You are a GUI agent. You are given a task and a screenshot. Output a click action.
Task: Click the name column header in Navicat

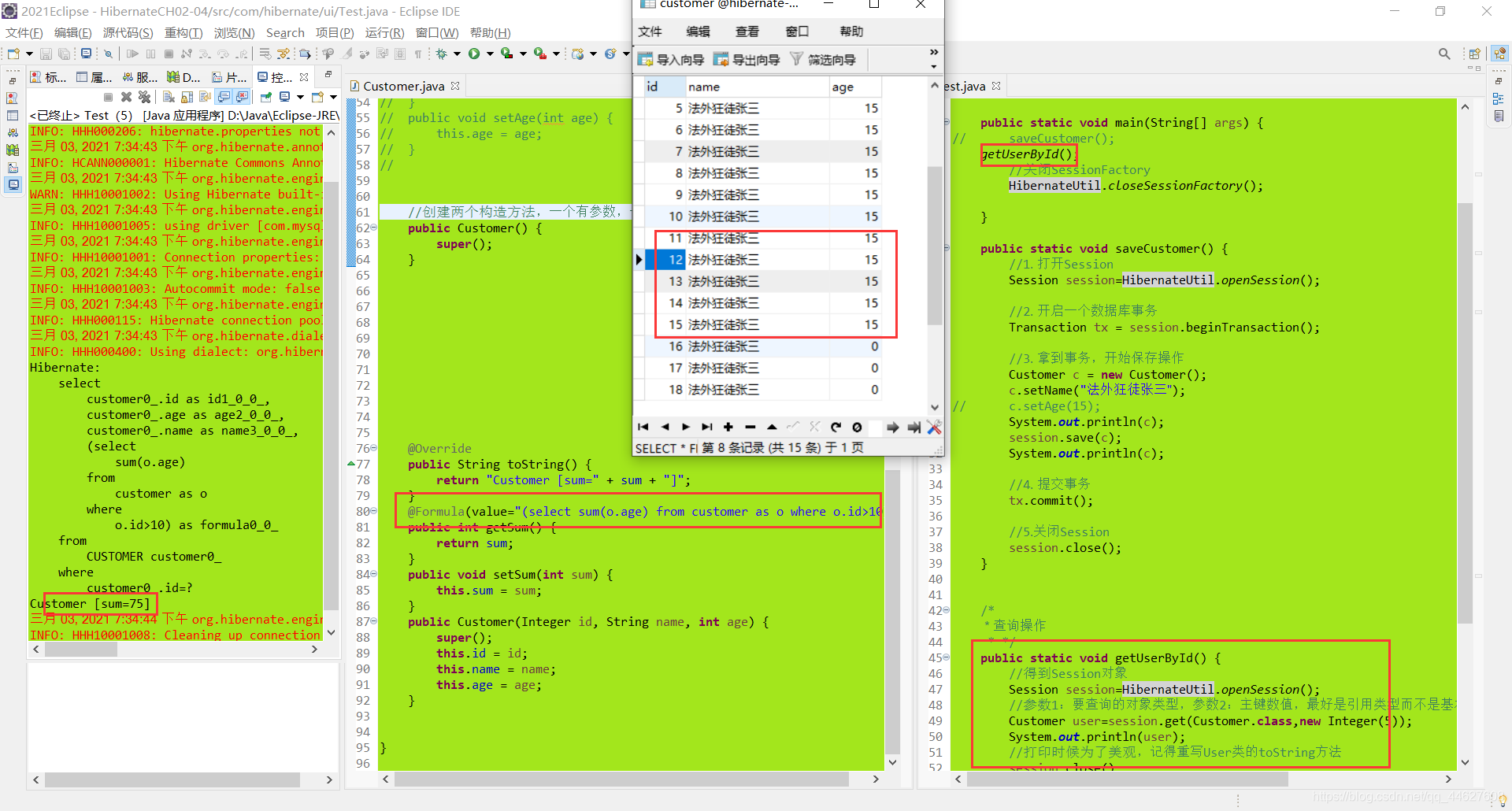point(757,87)
